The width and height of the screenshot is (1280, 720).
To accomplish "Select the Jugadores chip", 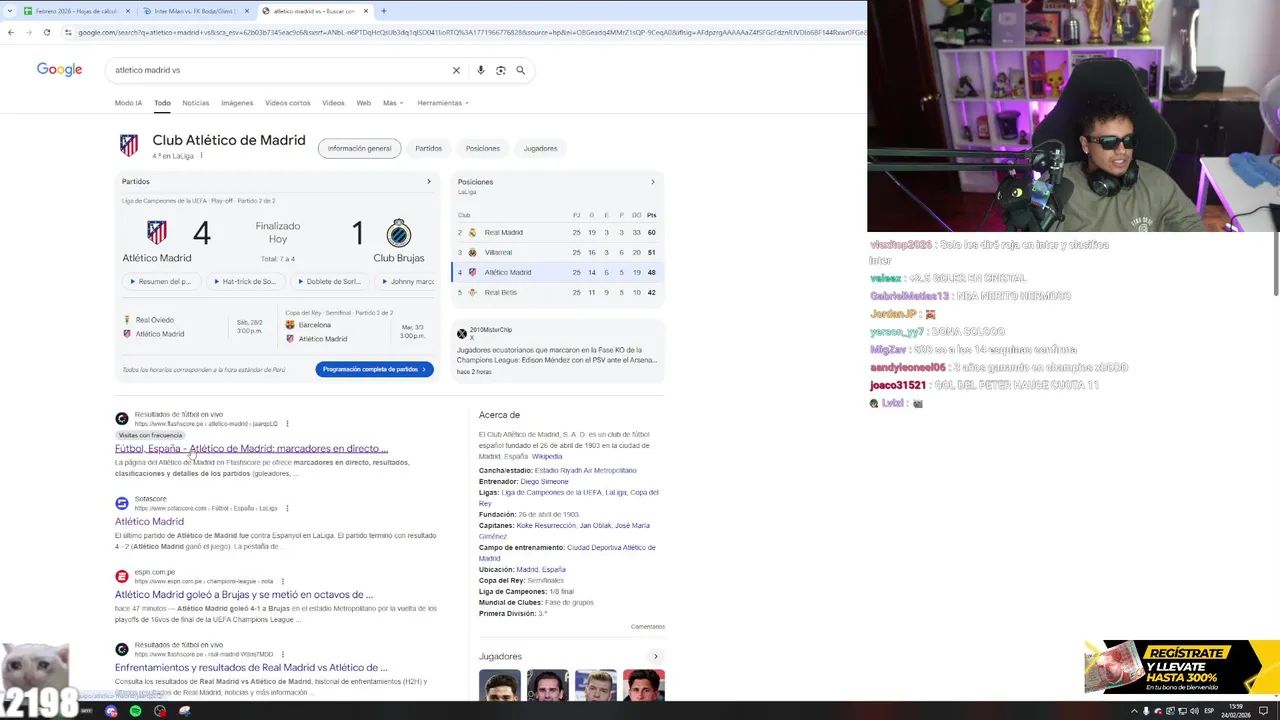I will pyautogui.click(x=541, y=148).
